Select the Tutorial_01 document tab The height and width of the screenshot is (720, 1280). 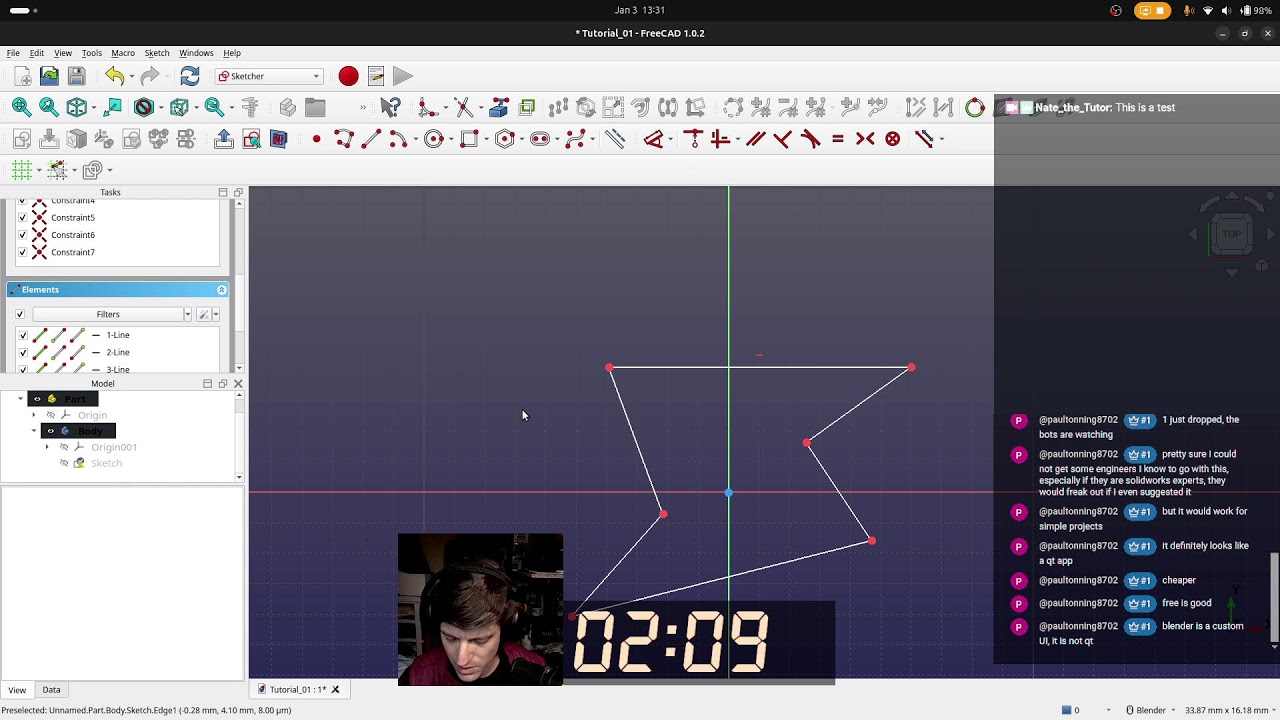298,689
